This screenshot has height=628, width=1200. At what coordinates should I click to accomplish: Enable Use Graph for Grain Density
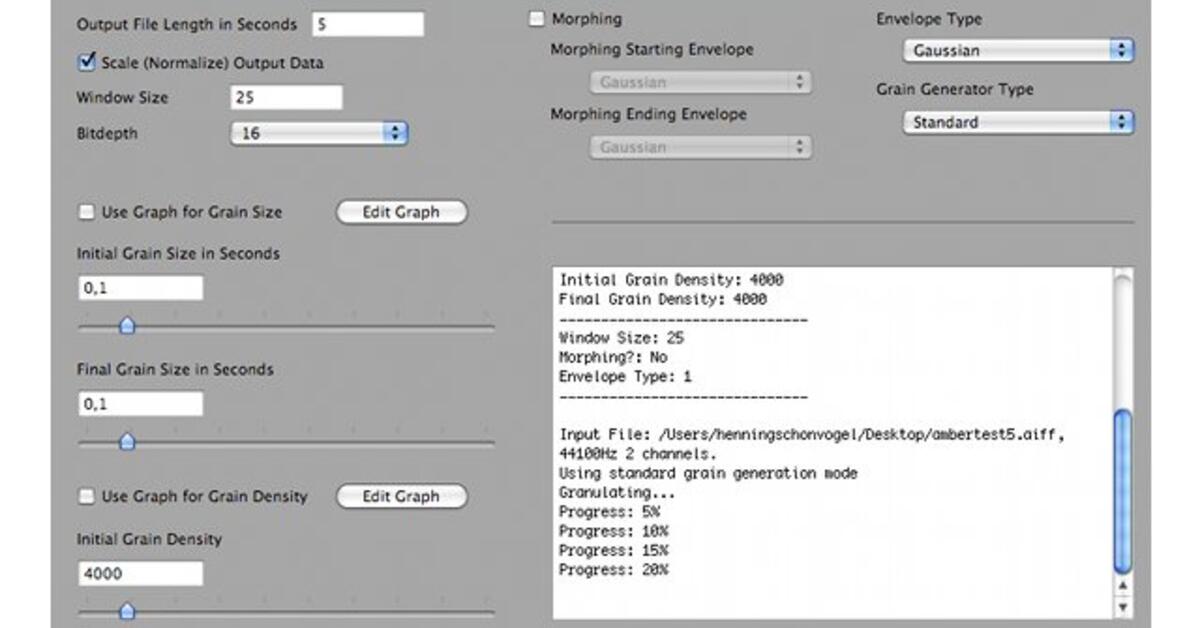[87, 496]
